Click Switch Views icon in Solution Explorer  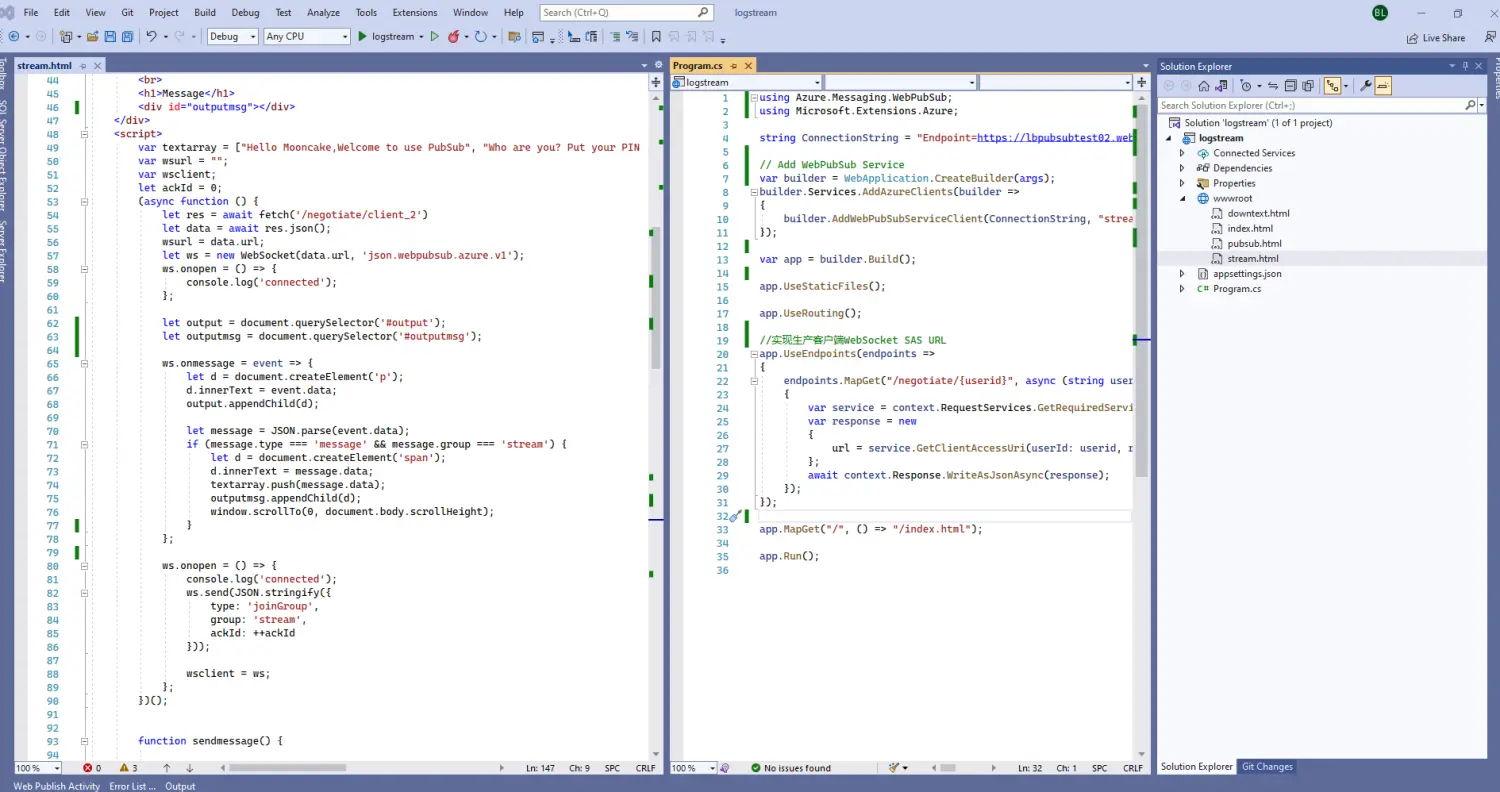(1220, 86)
